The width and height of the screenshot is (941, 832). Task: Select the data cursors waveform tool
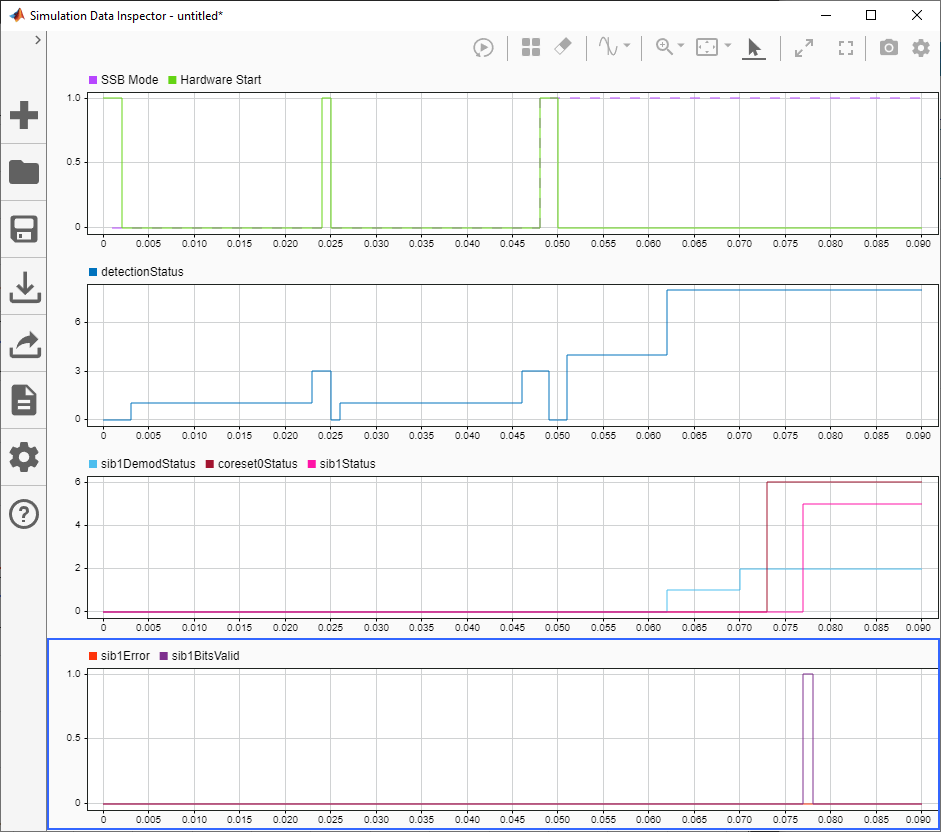608,47
